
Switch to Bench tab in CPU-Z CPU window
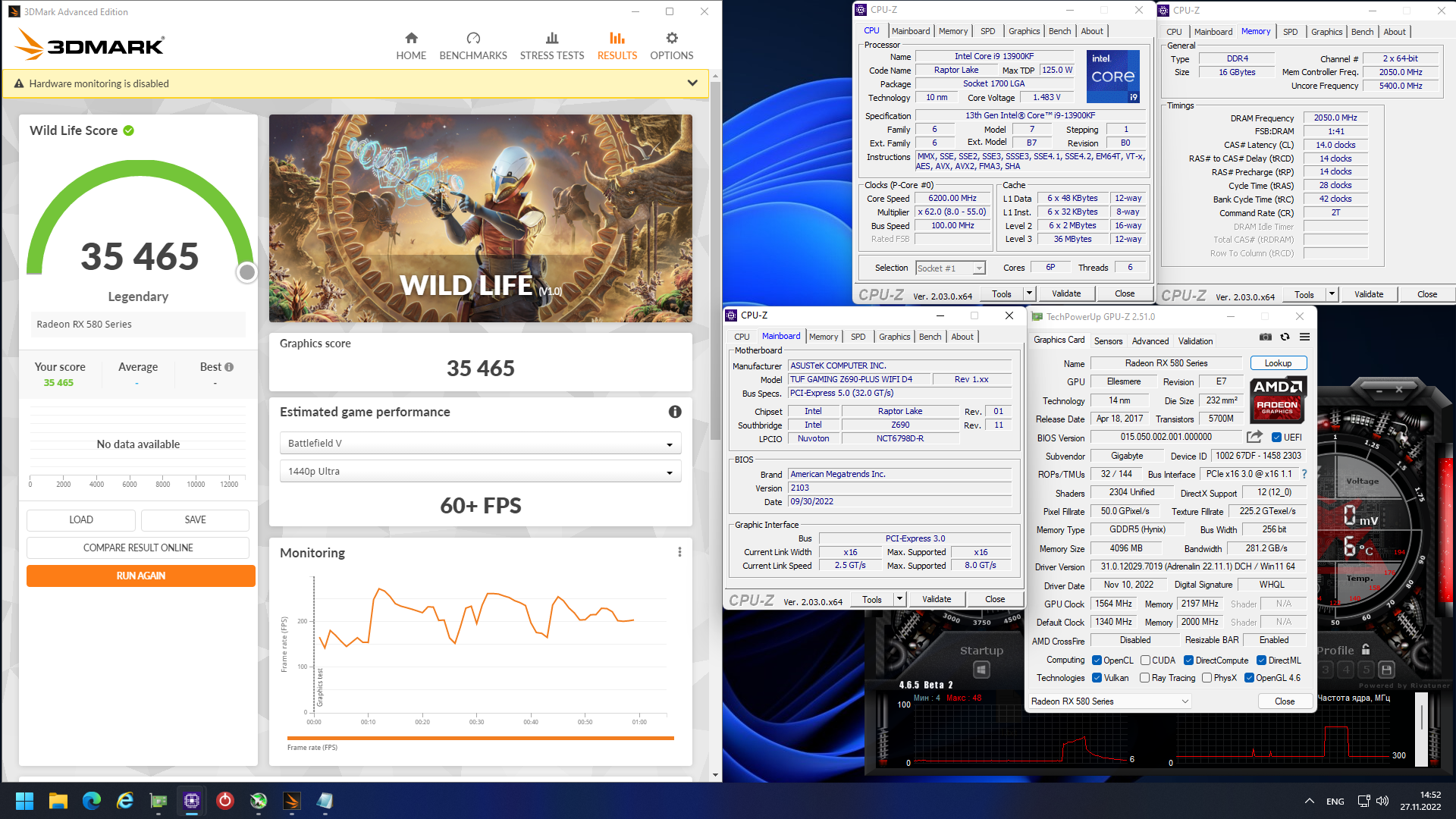coord(1059,31)
